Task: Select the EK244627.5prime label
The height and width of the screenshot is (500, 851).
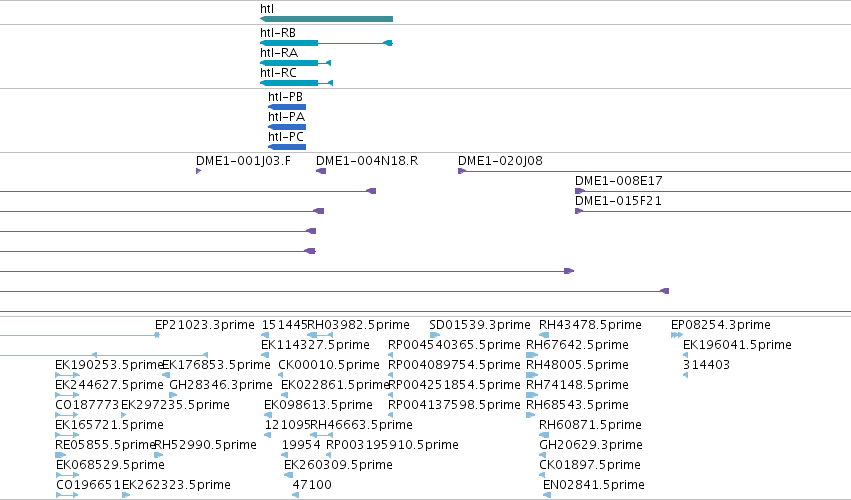Action: click(x=109, y=385)
